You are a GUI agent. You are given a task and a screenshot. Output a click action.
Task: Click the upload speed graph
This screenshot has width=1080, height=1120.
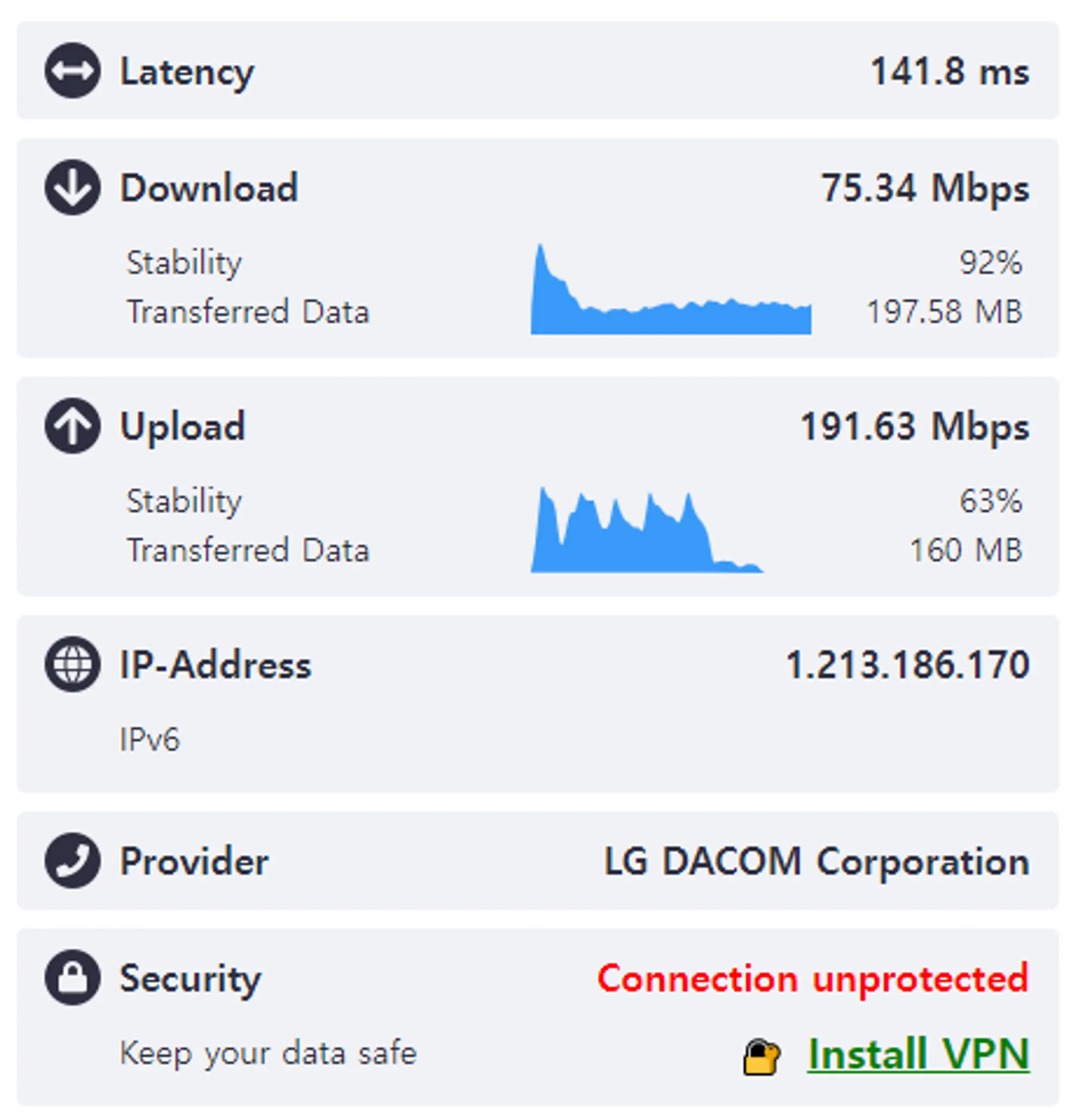click(646, 534)
